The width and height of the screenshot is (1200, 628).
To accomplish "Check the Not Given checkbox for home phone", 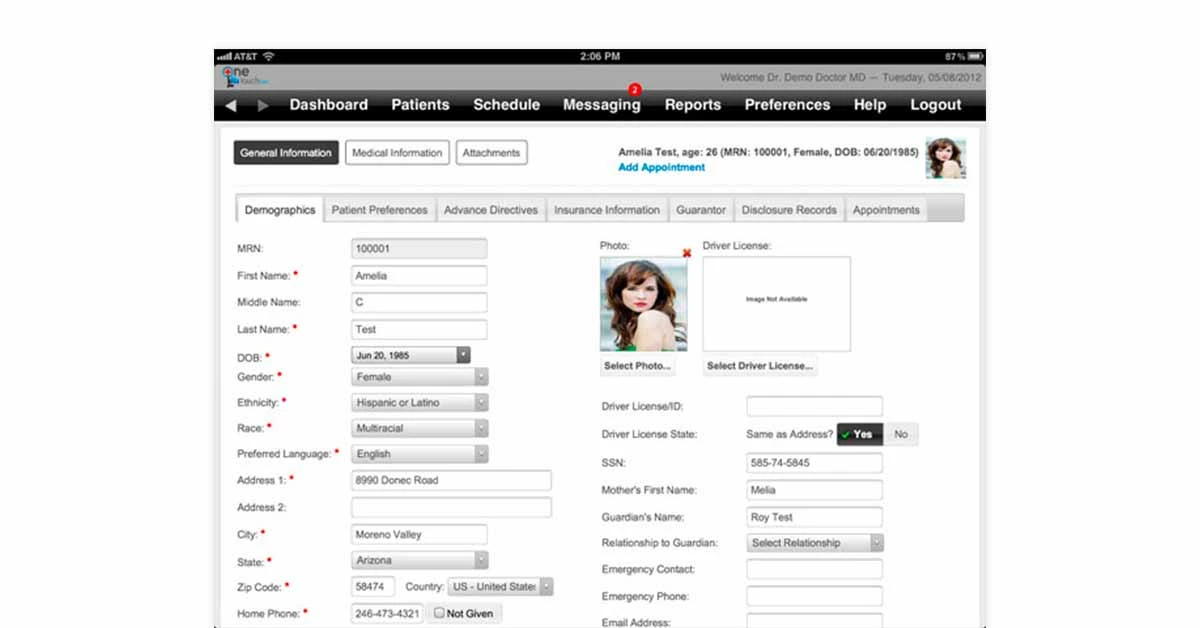I will click(x=440, y=613).
